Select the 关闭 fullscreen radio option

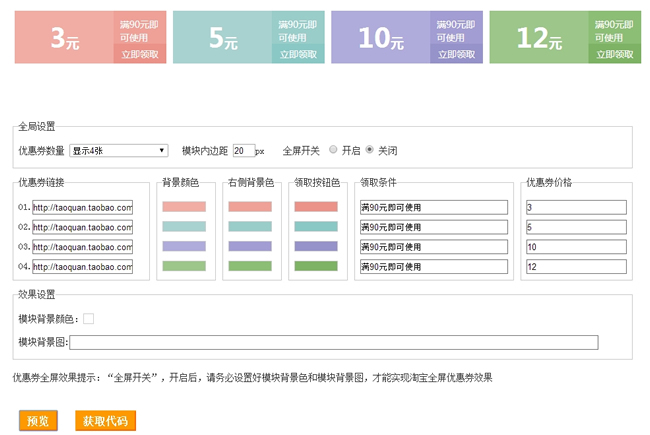pos(369,150)
